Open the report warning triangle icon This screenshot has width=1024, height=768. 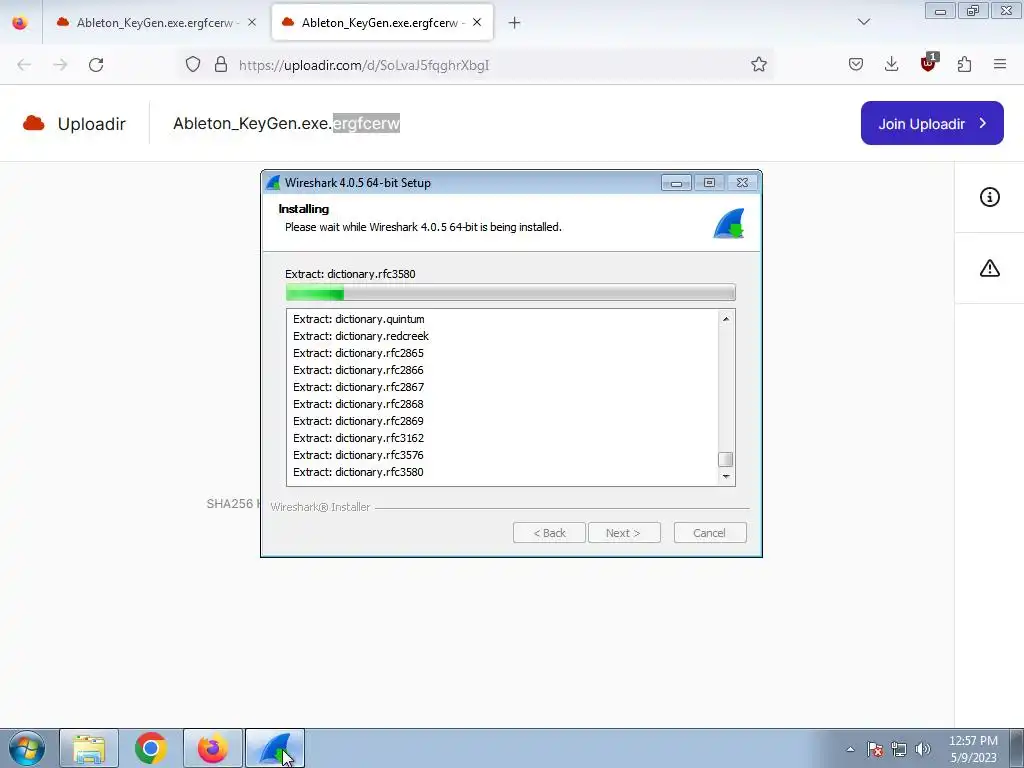(x=989, y=268)
